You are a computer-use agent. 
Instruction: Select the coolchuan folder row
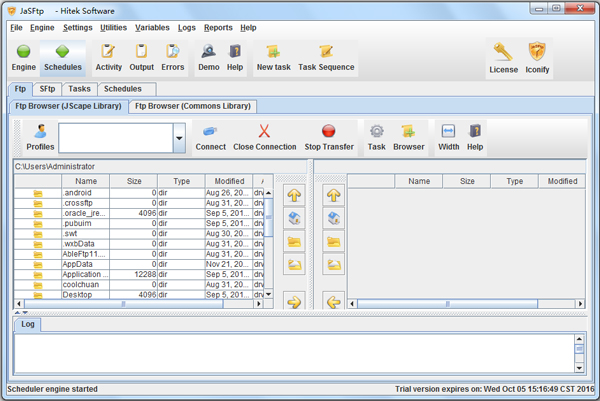[x=139, y=285]
